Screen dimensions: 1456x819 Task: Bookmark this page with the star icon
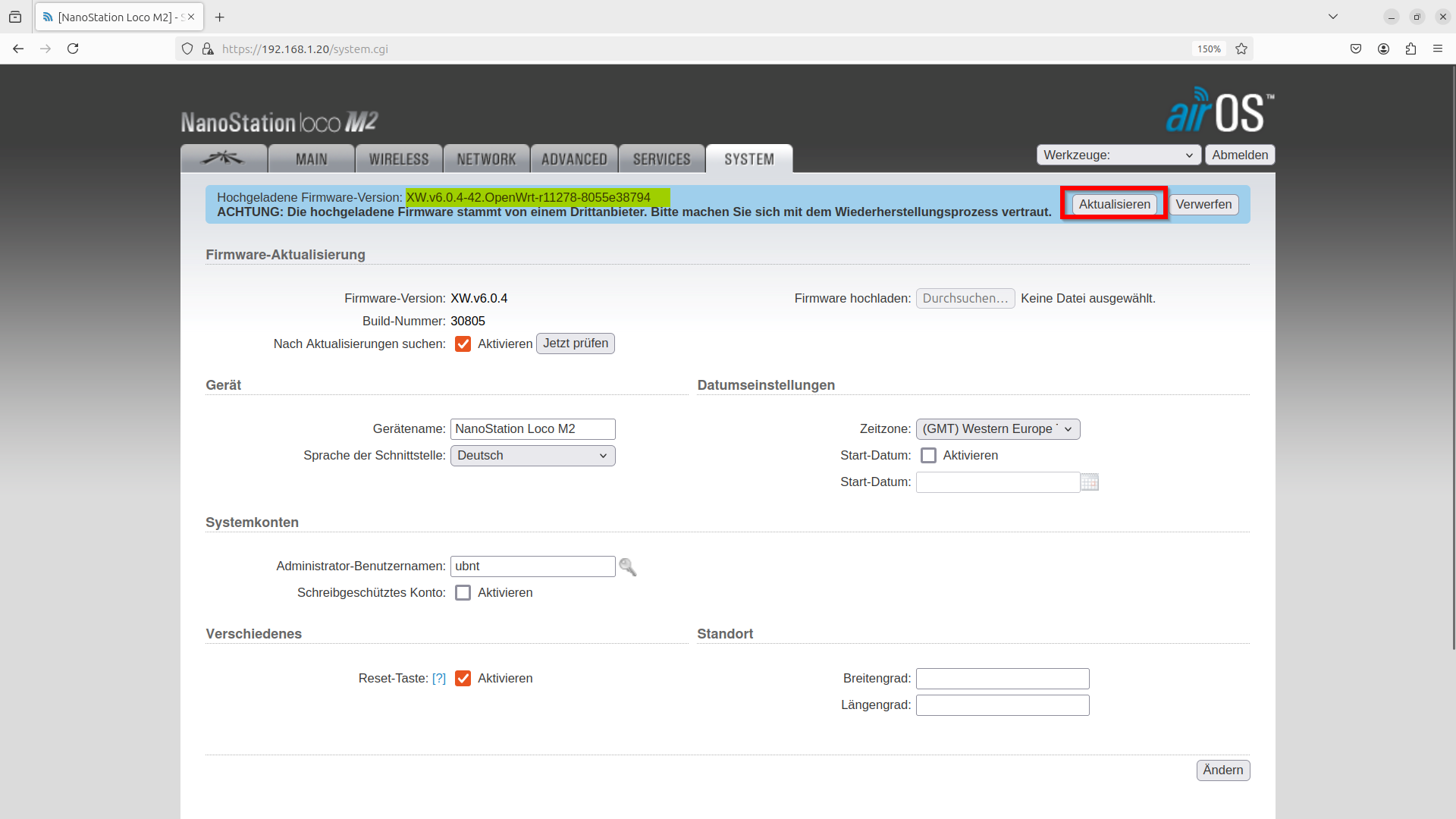pos(1241,49)
